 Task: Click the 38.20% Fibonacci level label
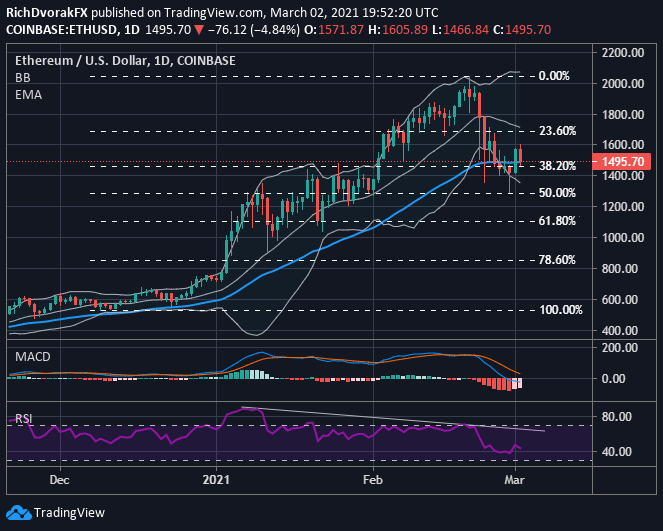coord(558,166)
